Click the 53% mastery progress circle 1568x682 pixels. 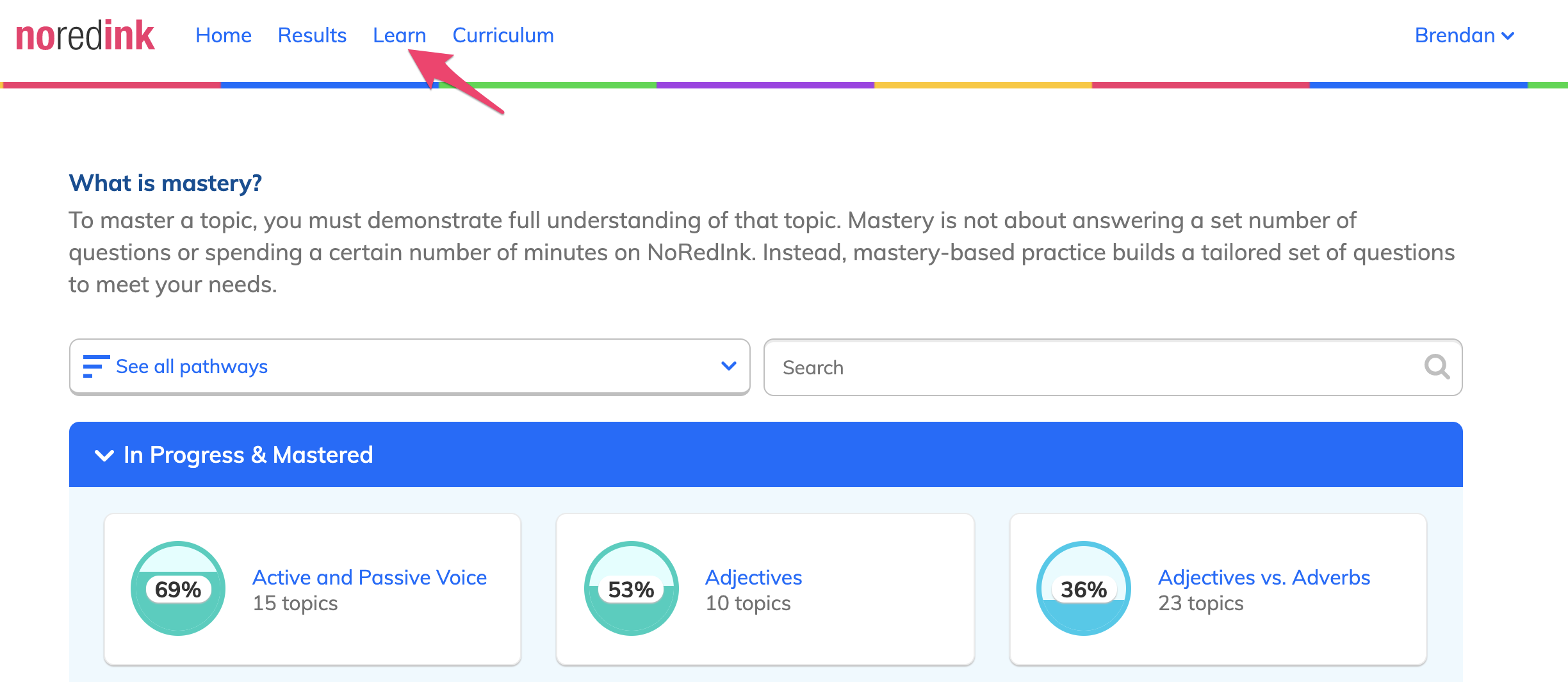tap(631, 588)
